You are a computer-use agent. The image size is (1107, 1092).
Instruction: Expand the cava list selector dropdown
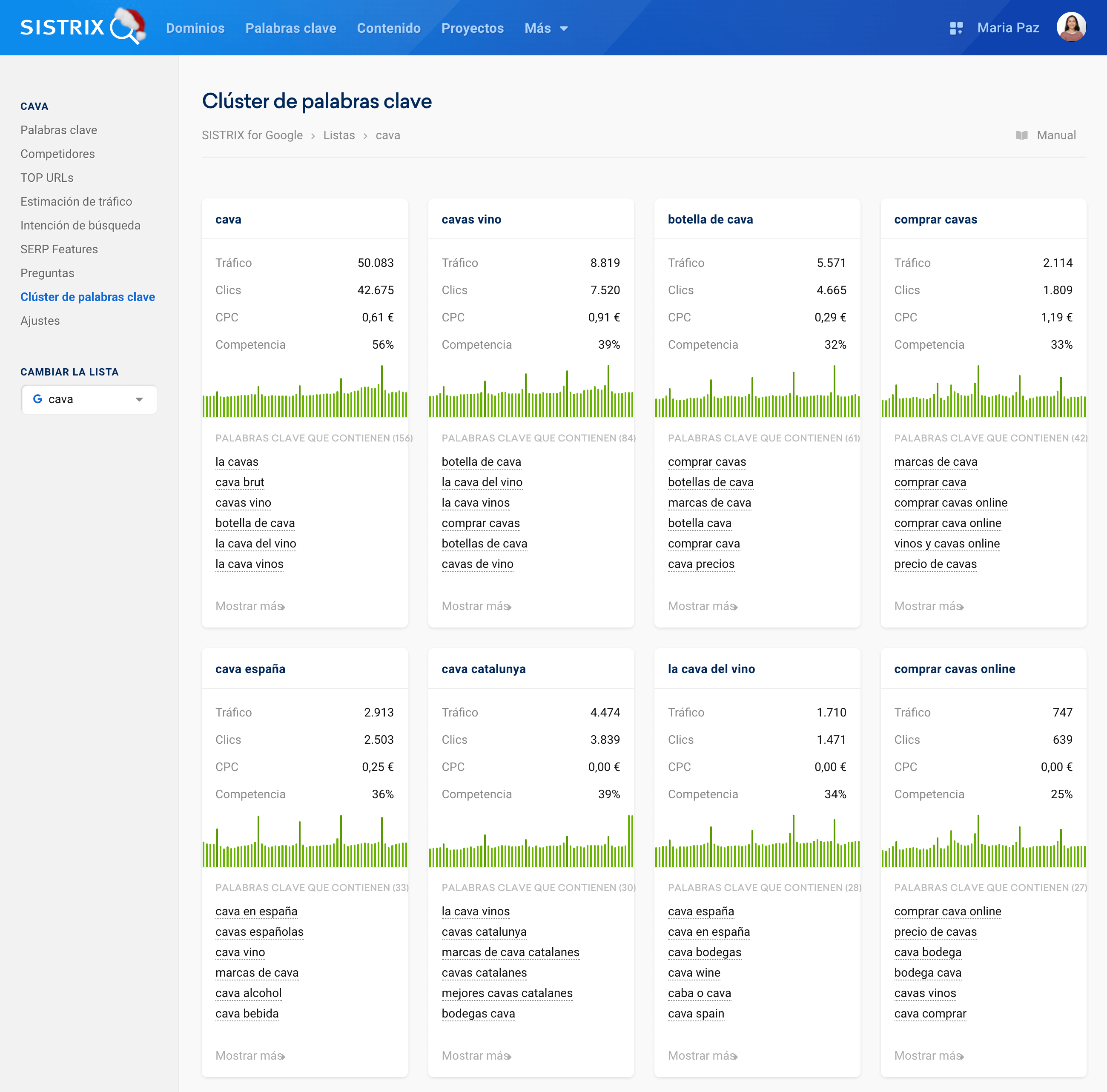tap(139, 399)
